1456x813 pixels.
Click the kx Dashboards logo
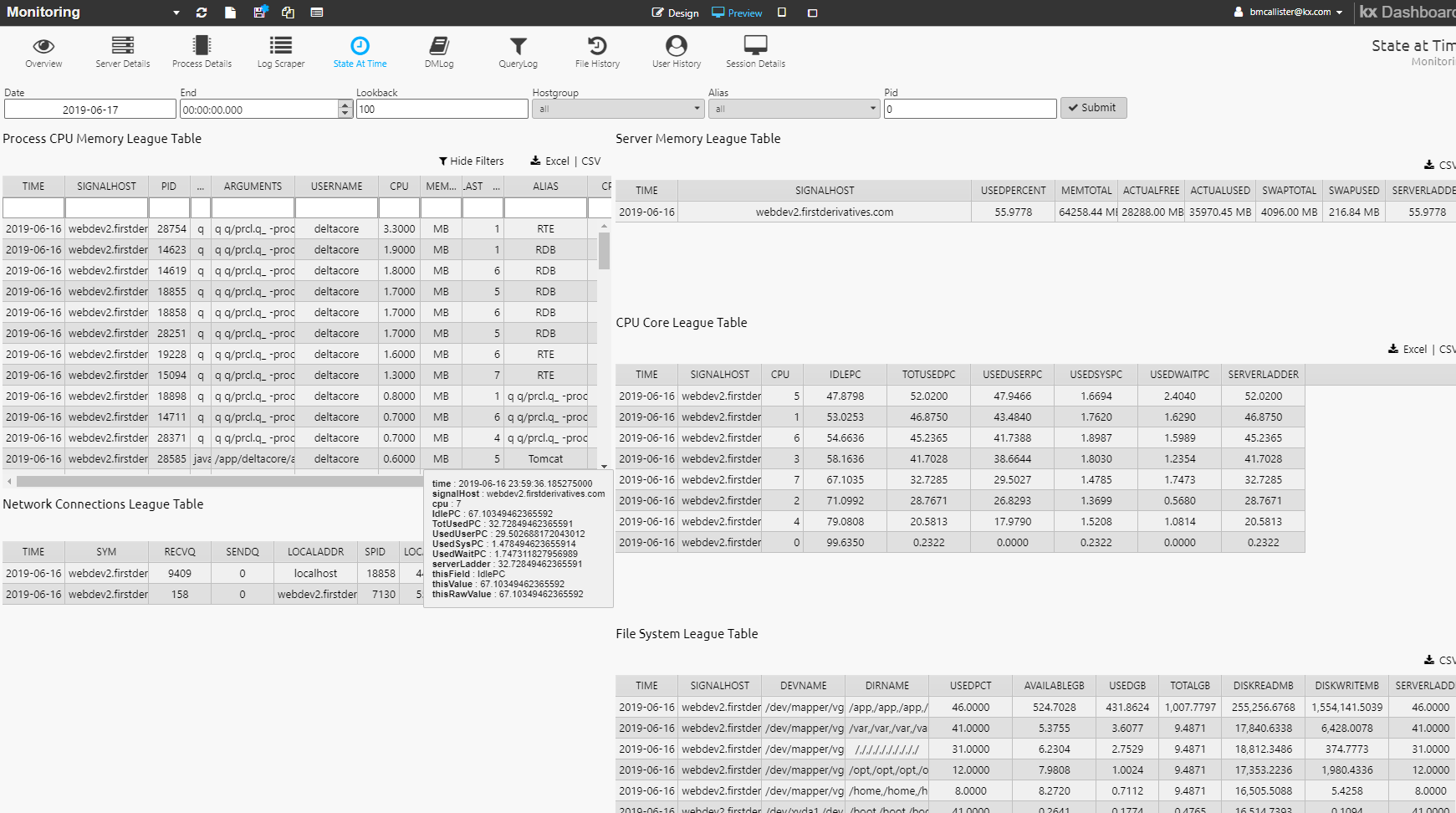click(x=1407, y=12)
